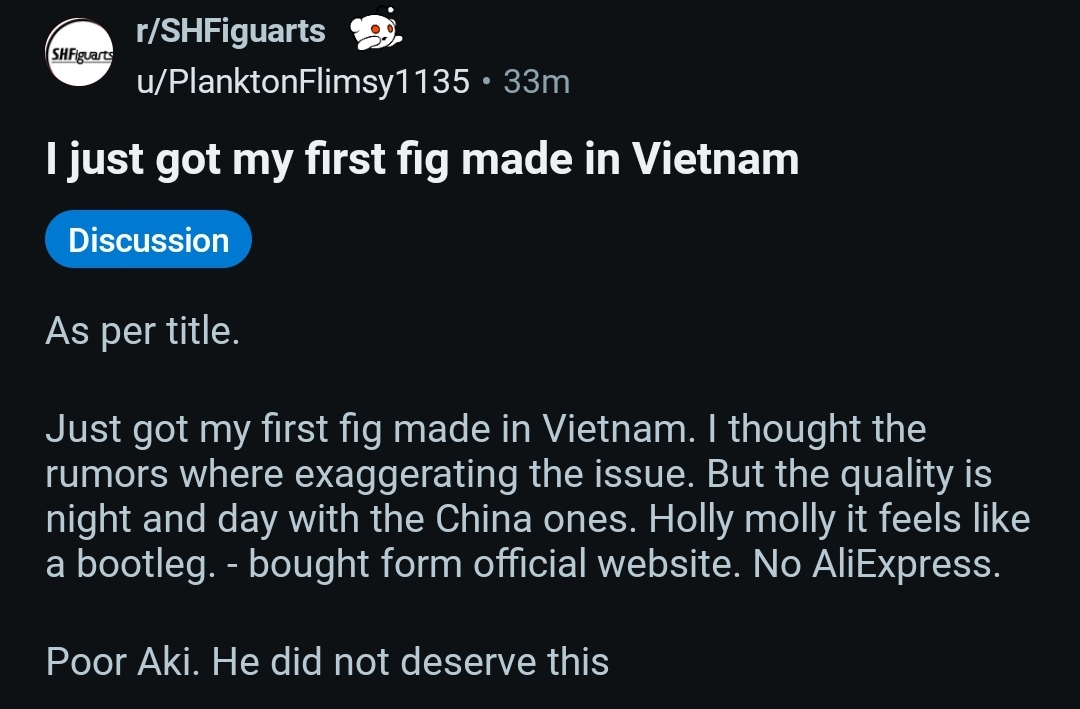Open the u/PlanktonFlimsy1135 user profile

(x=303, y=81)
